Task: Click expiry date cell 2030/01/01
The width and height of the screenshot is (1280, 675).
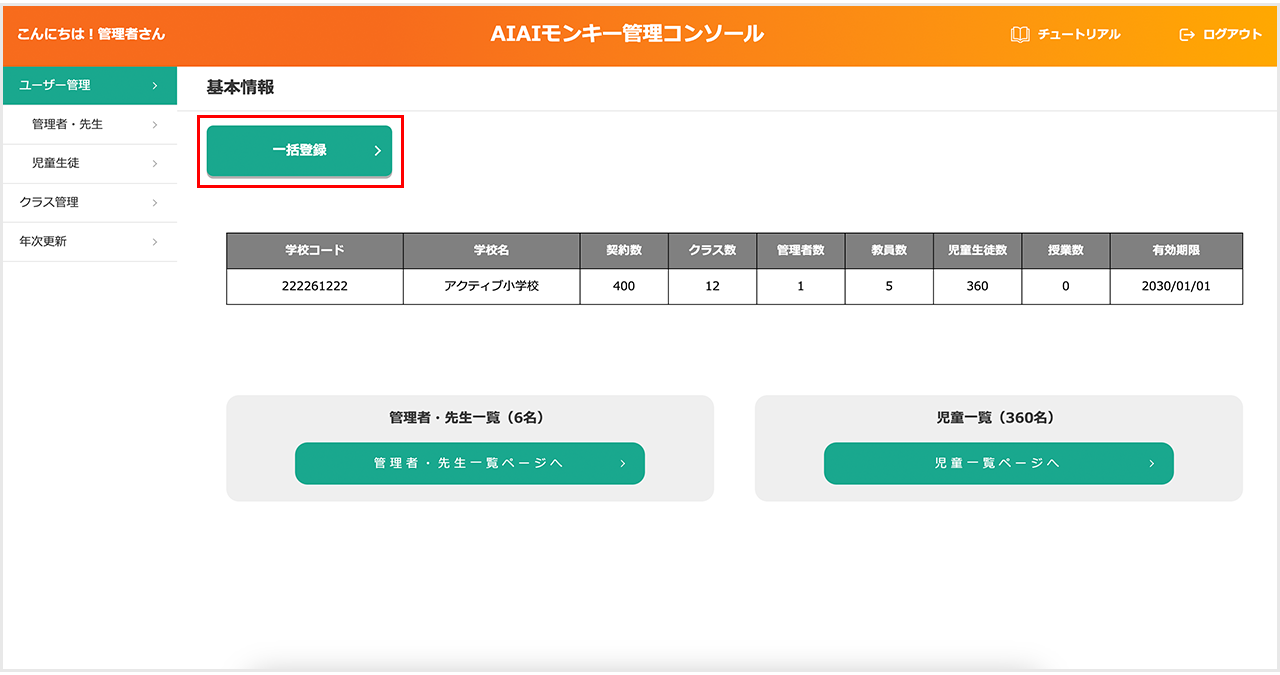Action: click(x=1175, y=286)
